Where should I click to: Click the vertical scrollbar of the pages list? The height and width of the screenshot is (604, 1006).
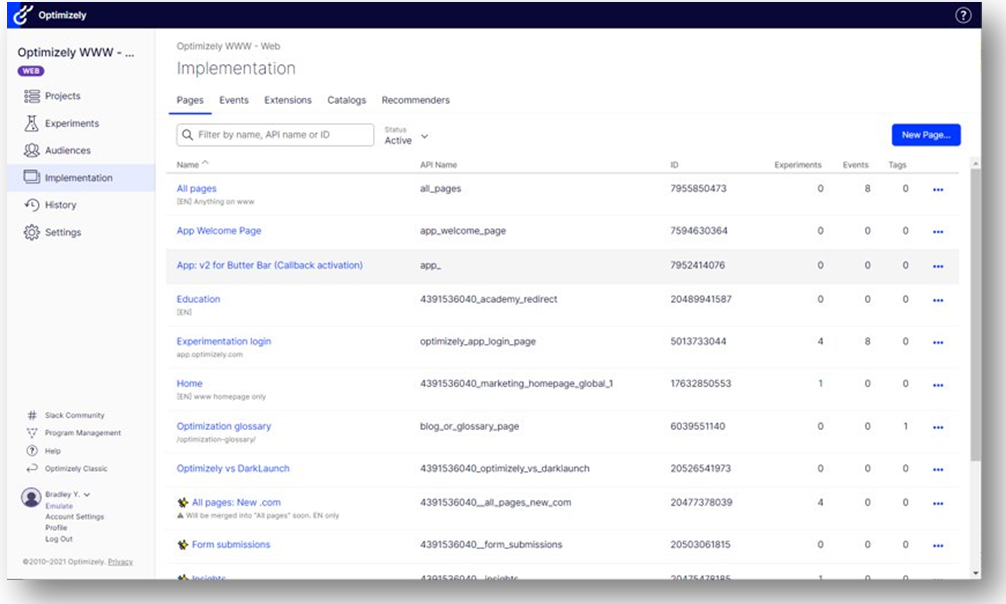tap(975, 315)
